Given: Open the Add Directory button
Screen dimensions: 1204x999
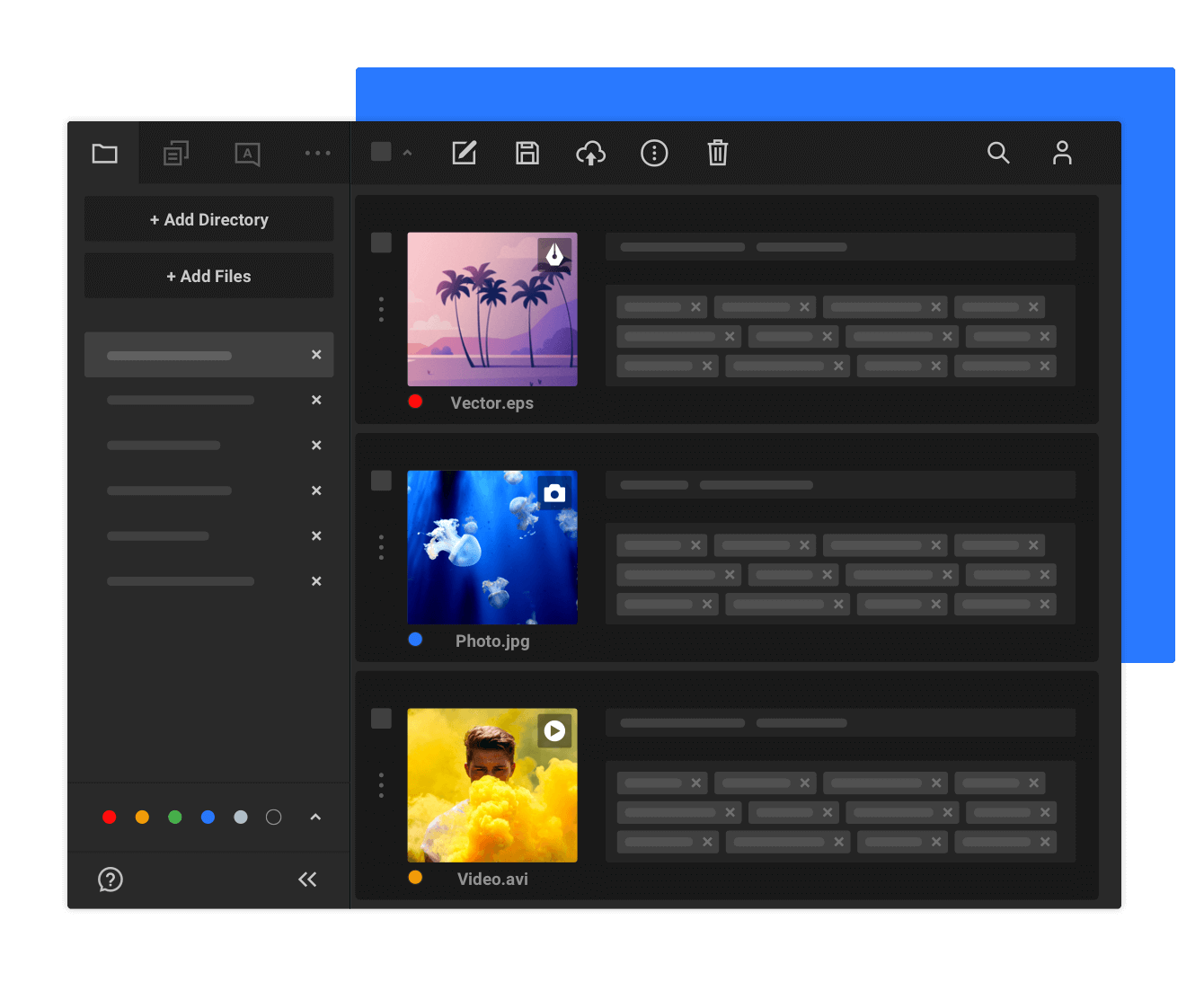Looking at the screenshot, I should [x=208, y=219].
